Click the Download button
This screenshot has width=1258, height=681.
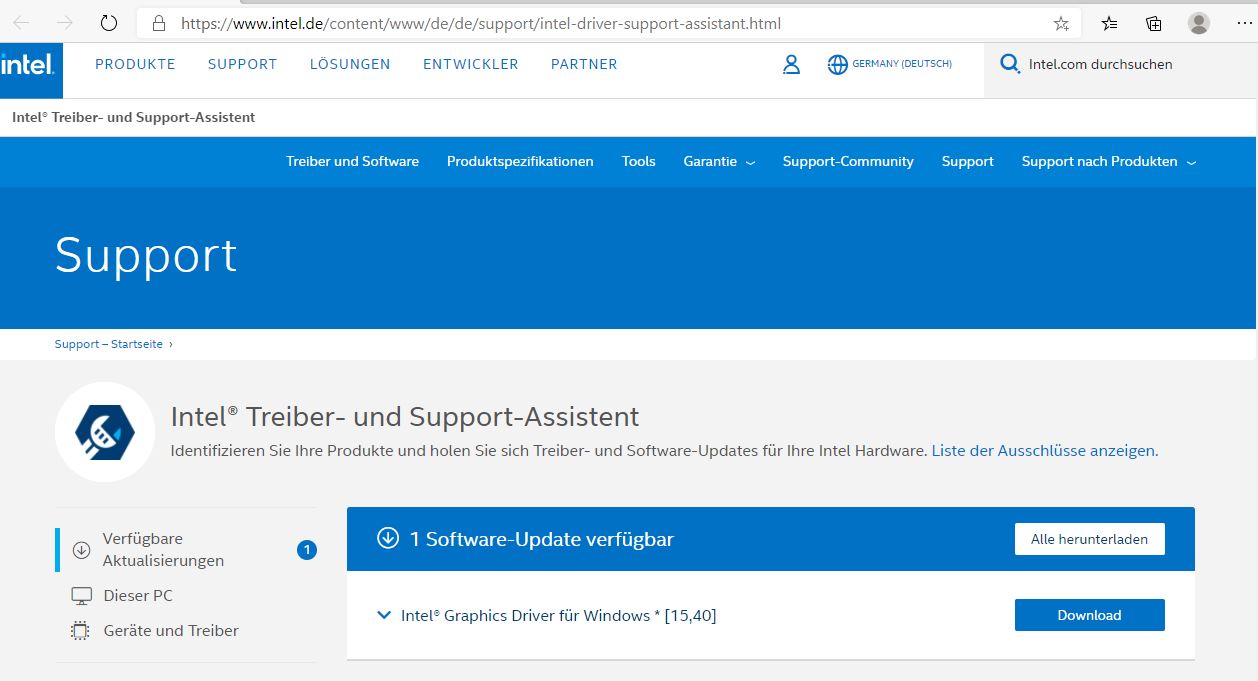pyautogui.click(x=1089, y=615)
